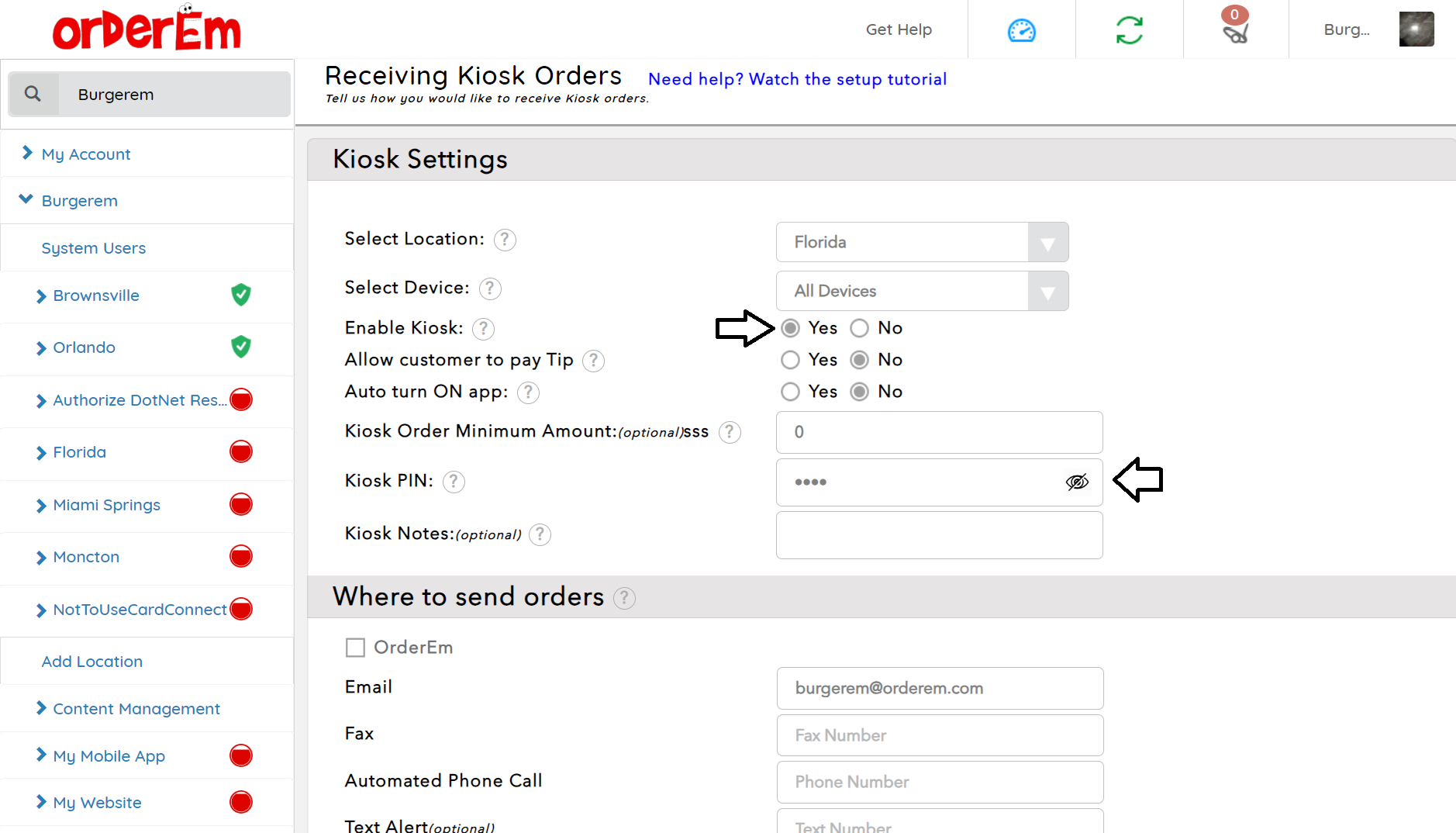The image size is (1456, 833).
Task: Select No for Enable Kiosk
Action: (x=859, y=328)
